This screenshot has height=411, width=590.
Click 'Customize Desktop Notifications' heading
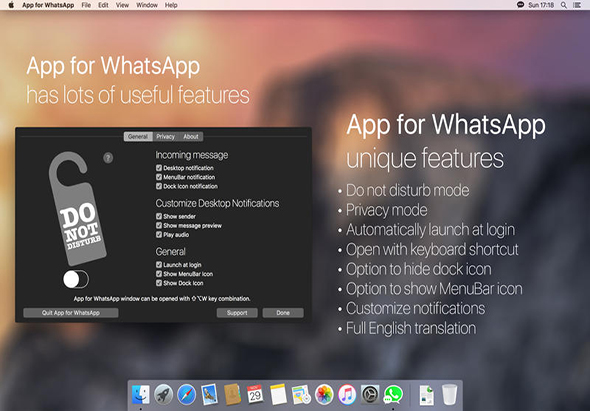click(217, 203)
